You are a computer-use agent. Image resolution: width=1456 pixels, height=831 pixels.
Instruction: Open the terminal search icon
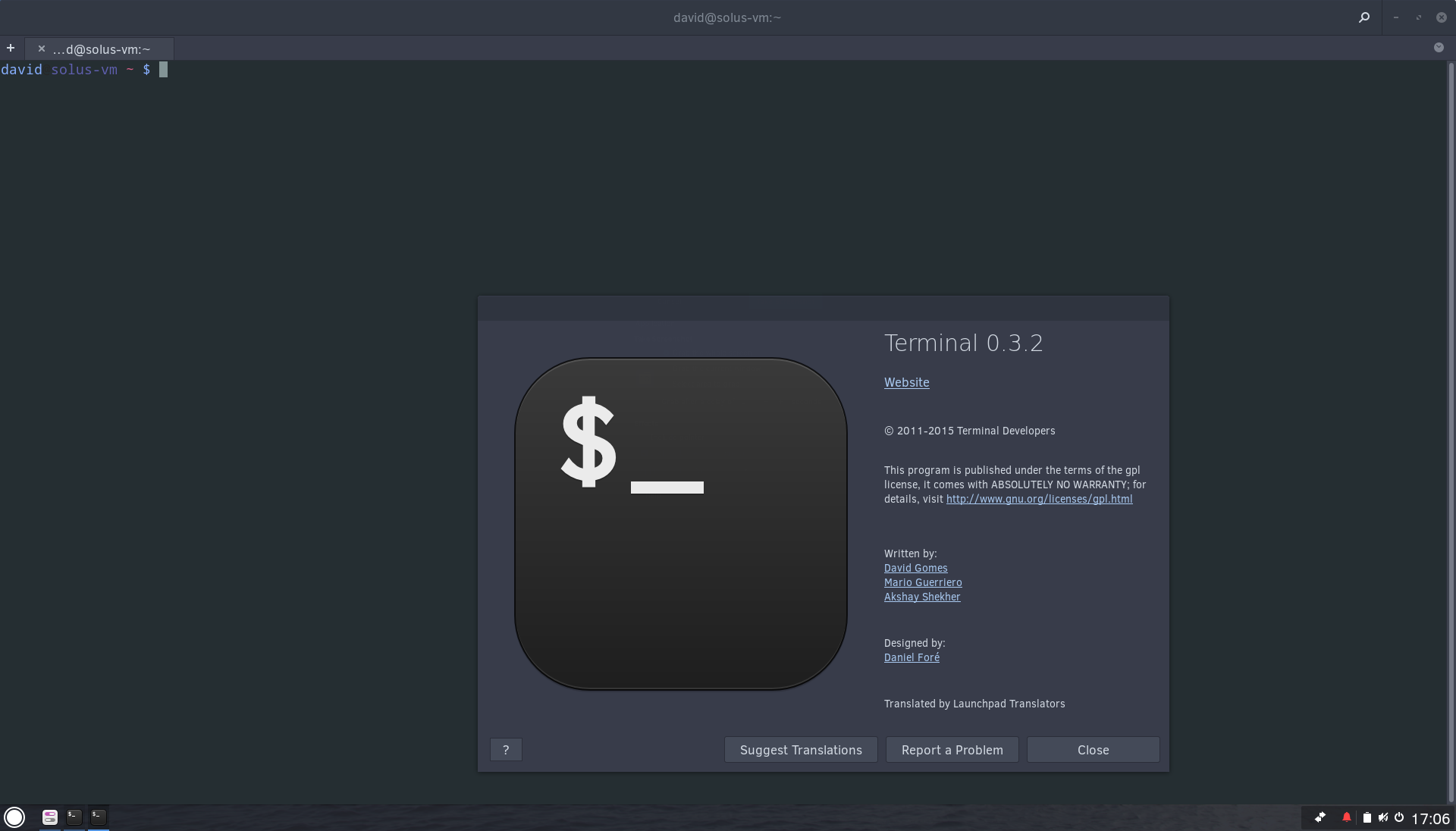1364,17
